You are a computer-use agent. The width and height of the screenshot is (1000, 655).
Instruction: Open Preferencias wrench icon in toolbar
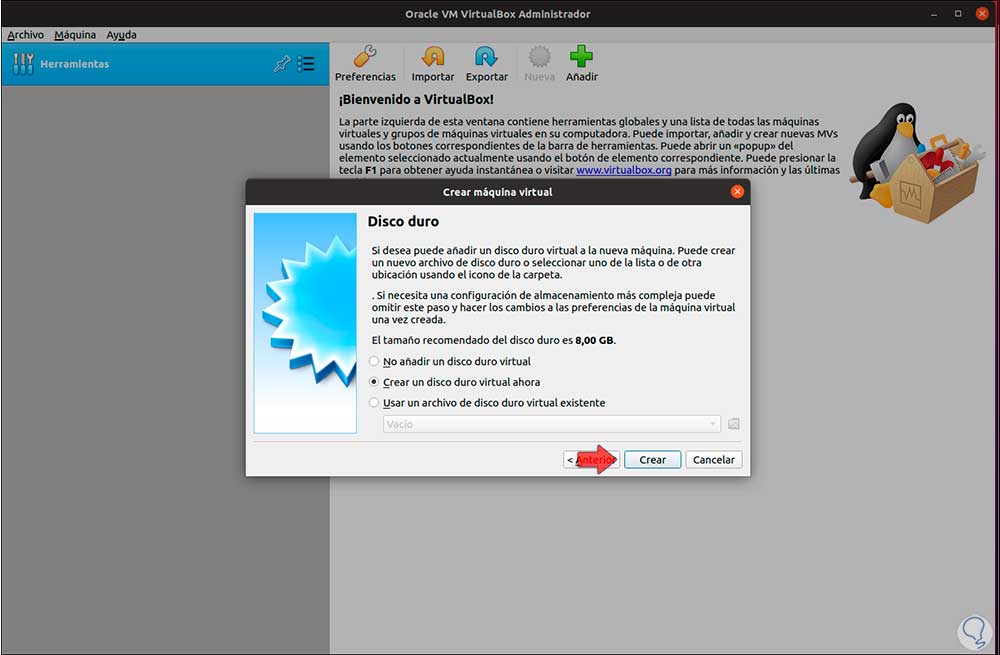[365, 57]
